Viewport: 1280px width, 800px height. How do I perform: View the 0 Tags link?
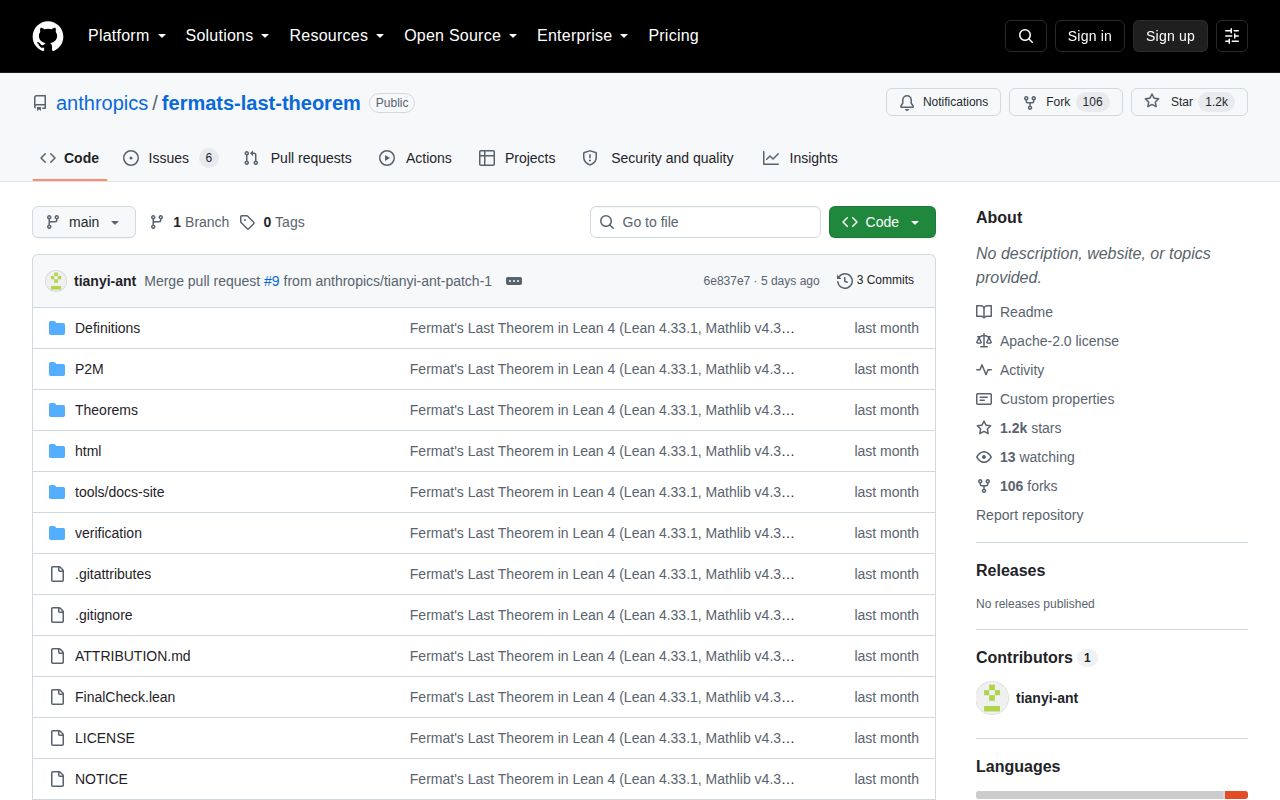tap(272, 222)
